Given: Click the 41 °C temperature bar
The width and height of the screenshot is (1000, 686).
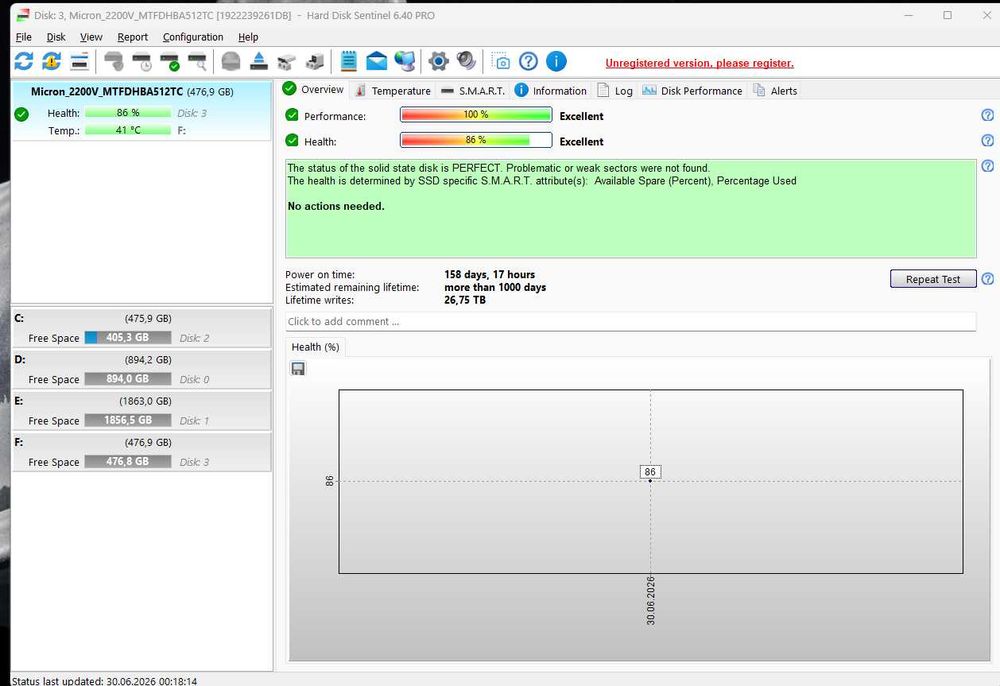Looking at the screenshot, I should 128,130.
